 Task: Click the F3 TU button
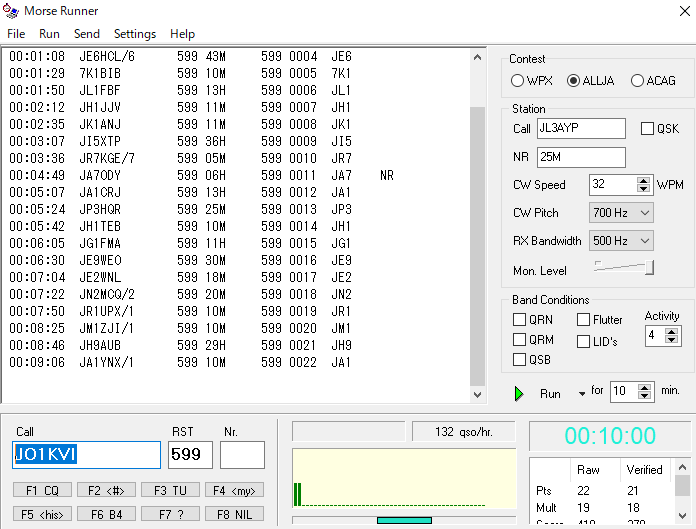[170, 490]
